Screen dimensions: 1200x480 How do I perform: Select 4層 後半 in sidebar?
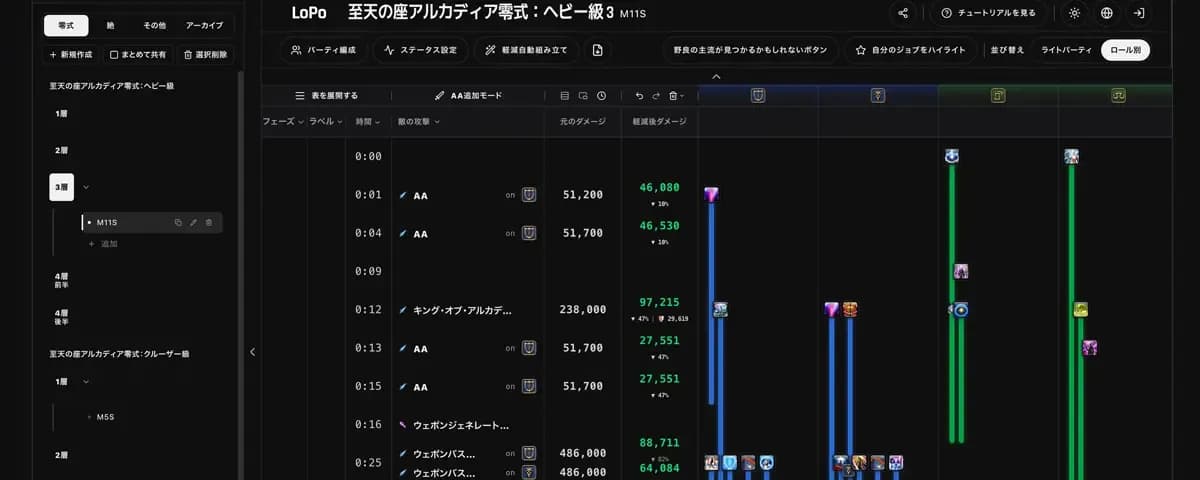pyautogui.click(x=62, y=317)
